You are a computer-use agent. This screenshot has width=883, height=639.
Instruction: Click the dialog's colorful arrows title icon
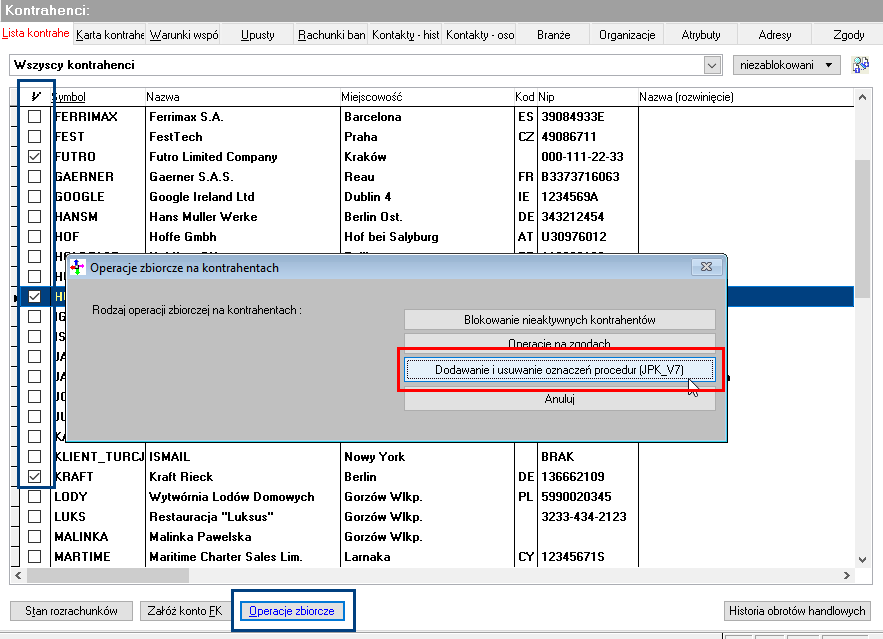[x=77, y=267]
